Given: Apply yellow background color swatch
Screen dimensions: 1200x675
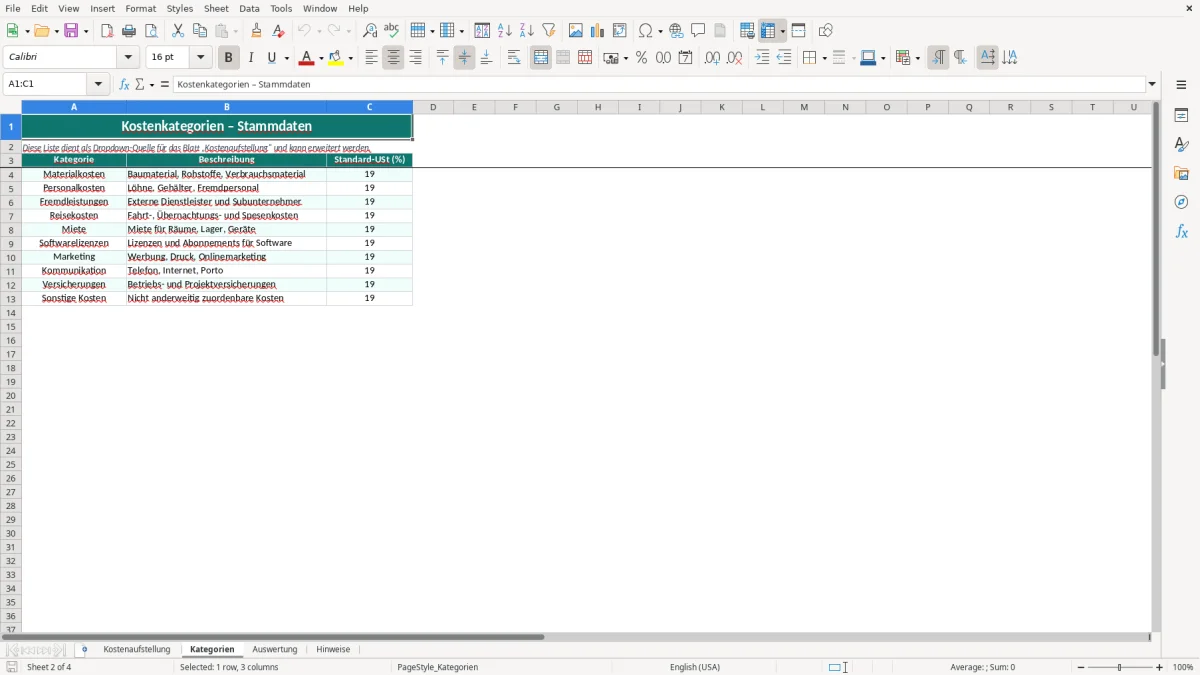Looking at the screenshot, I should pos(336,58).
